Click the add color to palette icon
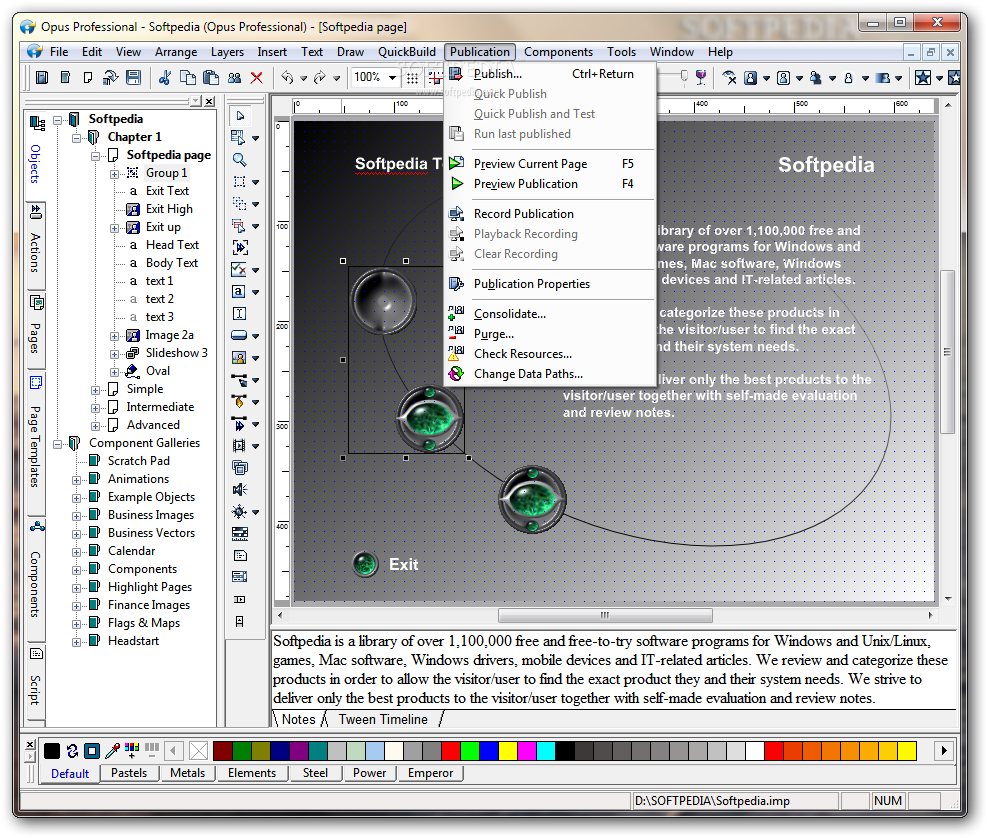 click(132, 750)
